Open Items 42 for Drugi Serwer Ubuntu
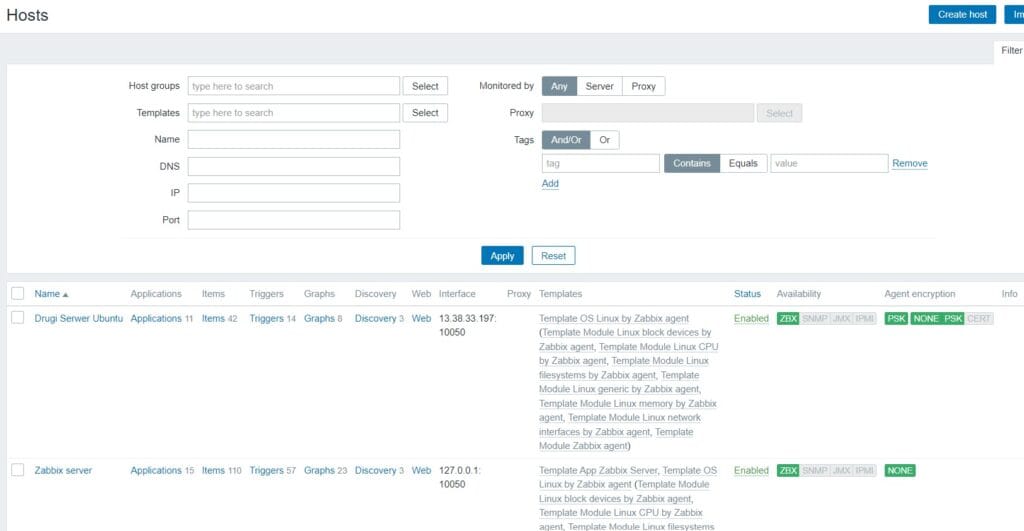This screenshot has width=1024, height=531. pyautogui.click(x=213, y=318)
